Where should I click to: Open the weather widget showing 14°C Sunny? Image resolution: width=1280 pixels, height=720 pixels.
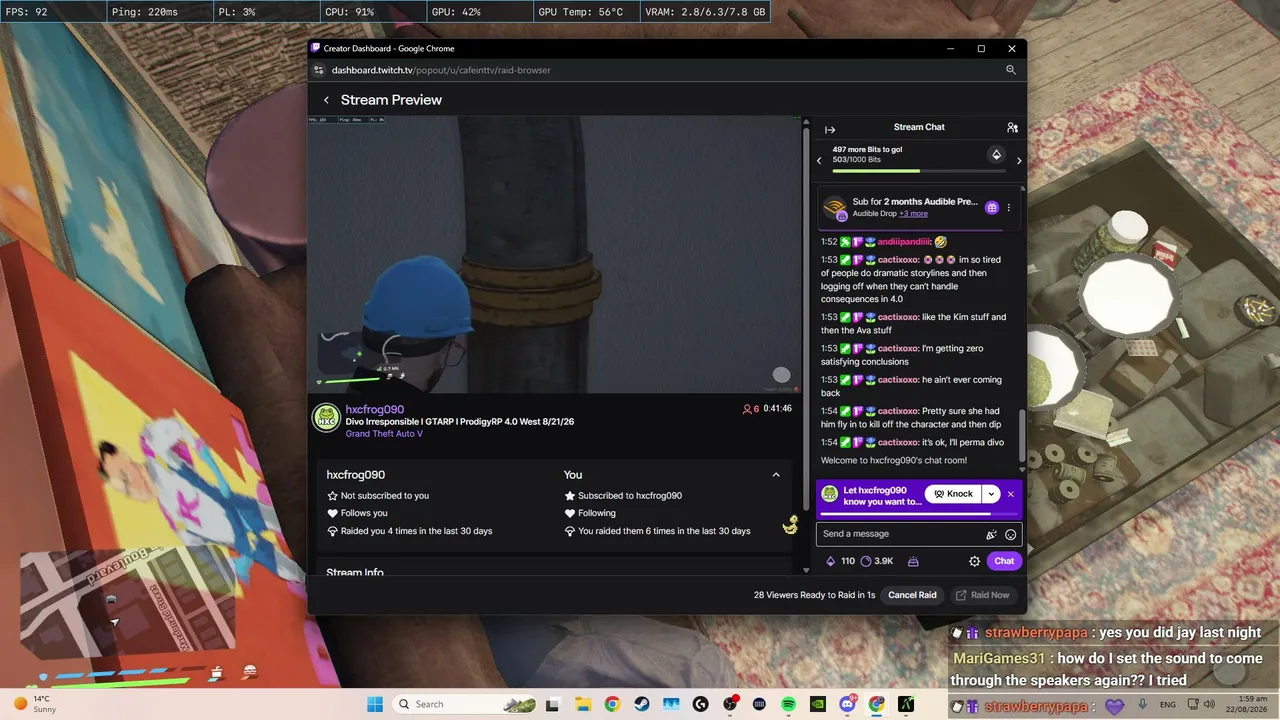tap(35, 704)
